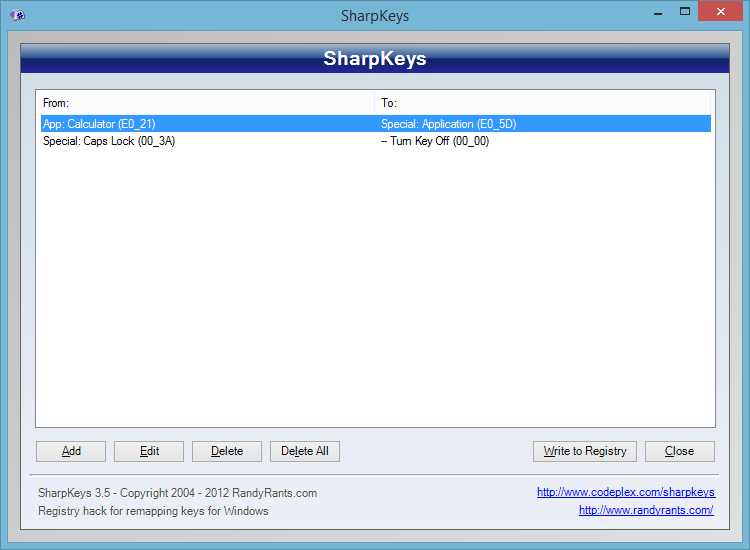Image resolution: width=750 pixels, height=550 pixels.
Task: Maximize the SharpKeys window
Action: point(685,12)
